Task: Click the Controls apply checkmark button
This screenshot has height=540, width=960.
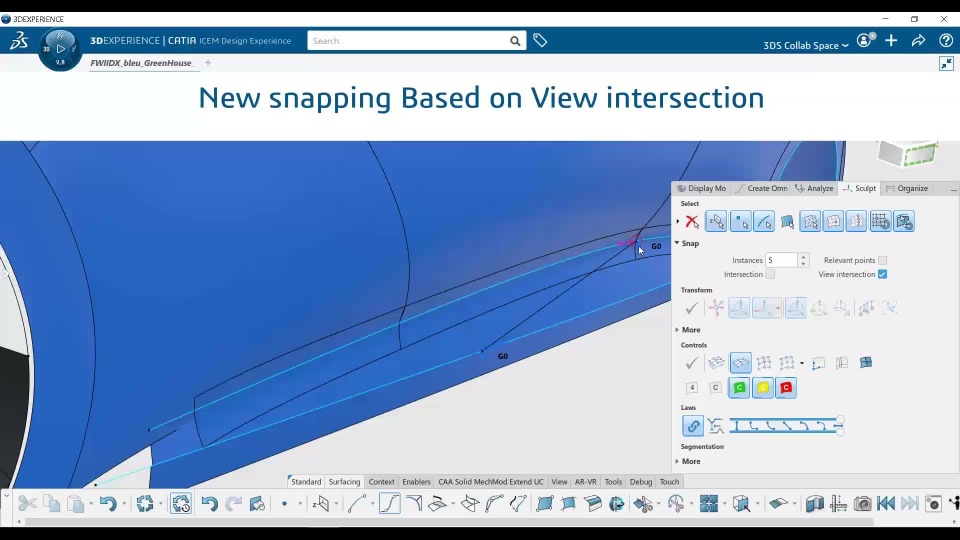Action: coord(692,363)
